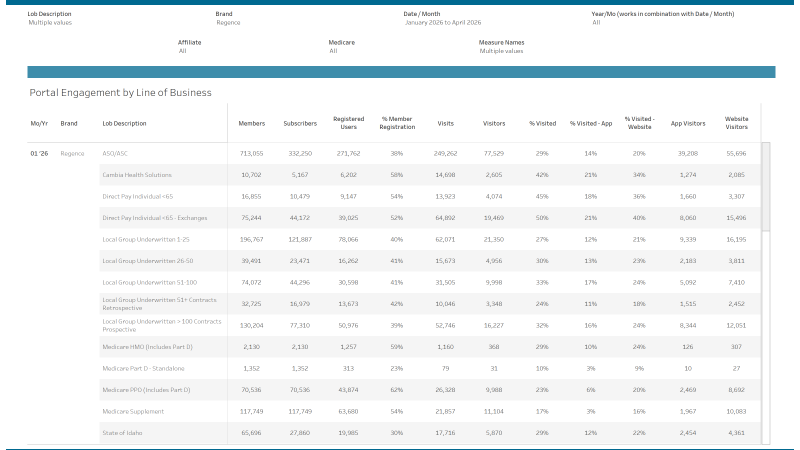The image size is (800, 450).
Task: Select the Medicare Supplement row label
Action: point(133,411)
